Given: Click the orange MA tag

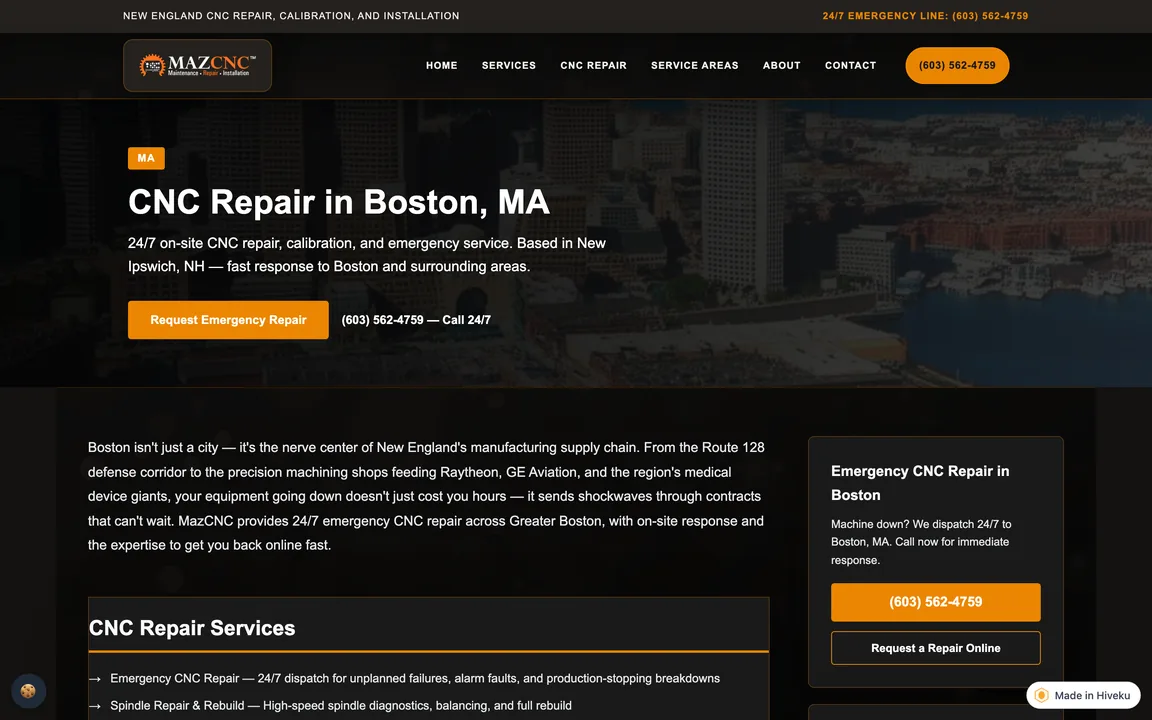Looking at the screenshot, I should [146, 158].
